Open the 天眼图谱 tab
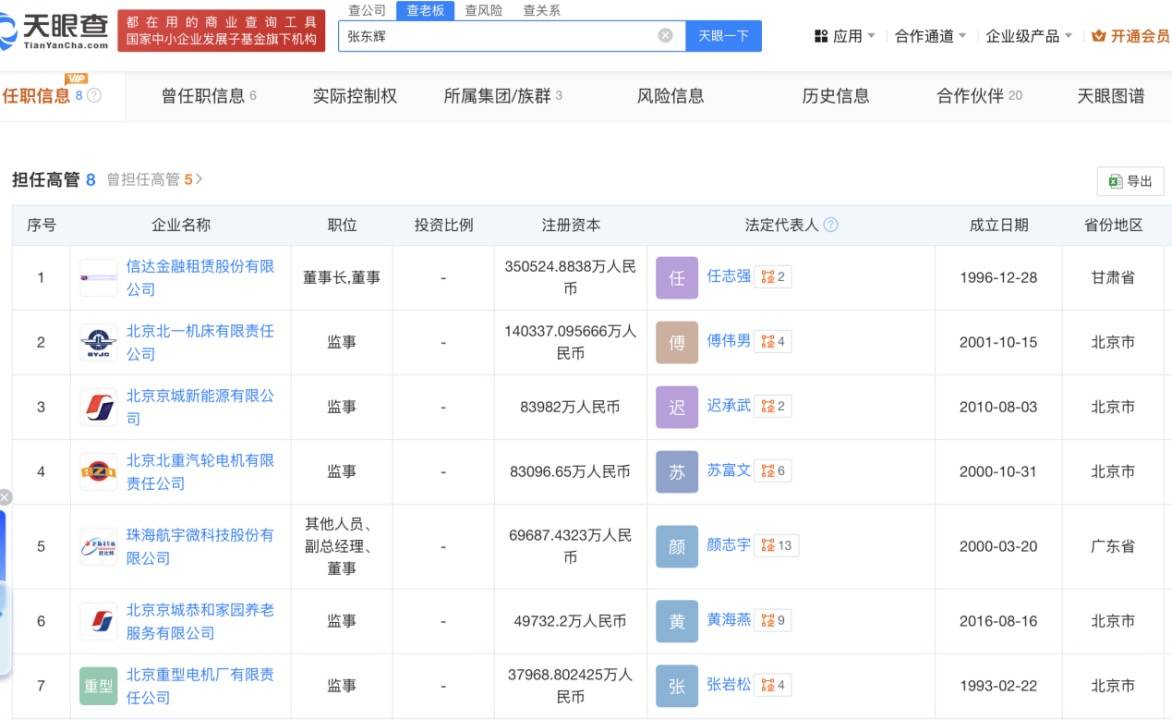This screenshot has height=720, width=1172. [1111, 96]
